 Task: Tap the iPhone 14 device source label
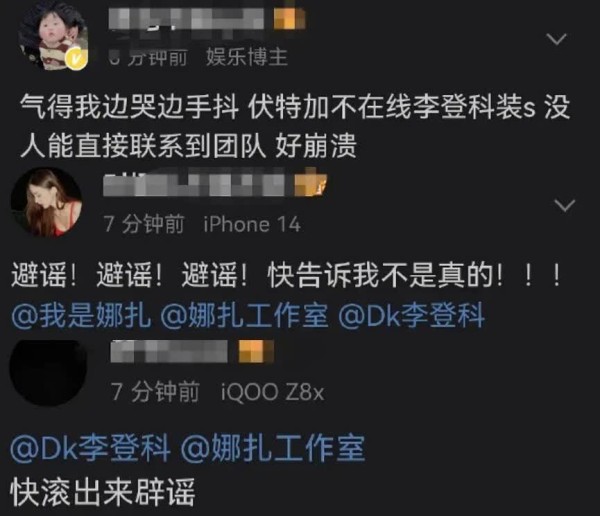pyautogui.click(x=251, y=224)
